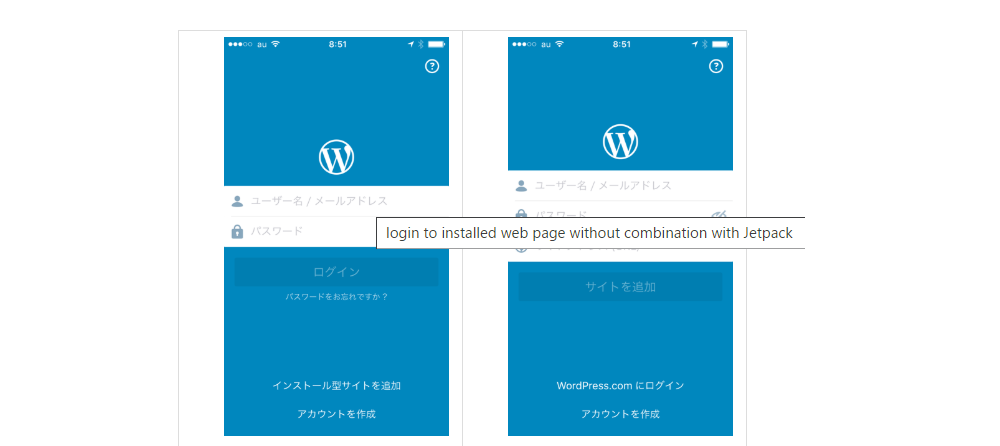Focus the ユーザー名 / メールアドレス field on the サイトを追加 screen
The height and width of the screenshot is (446, 1000).
[x=621, y=186]
